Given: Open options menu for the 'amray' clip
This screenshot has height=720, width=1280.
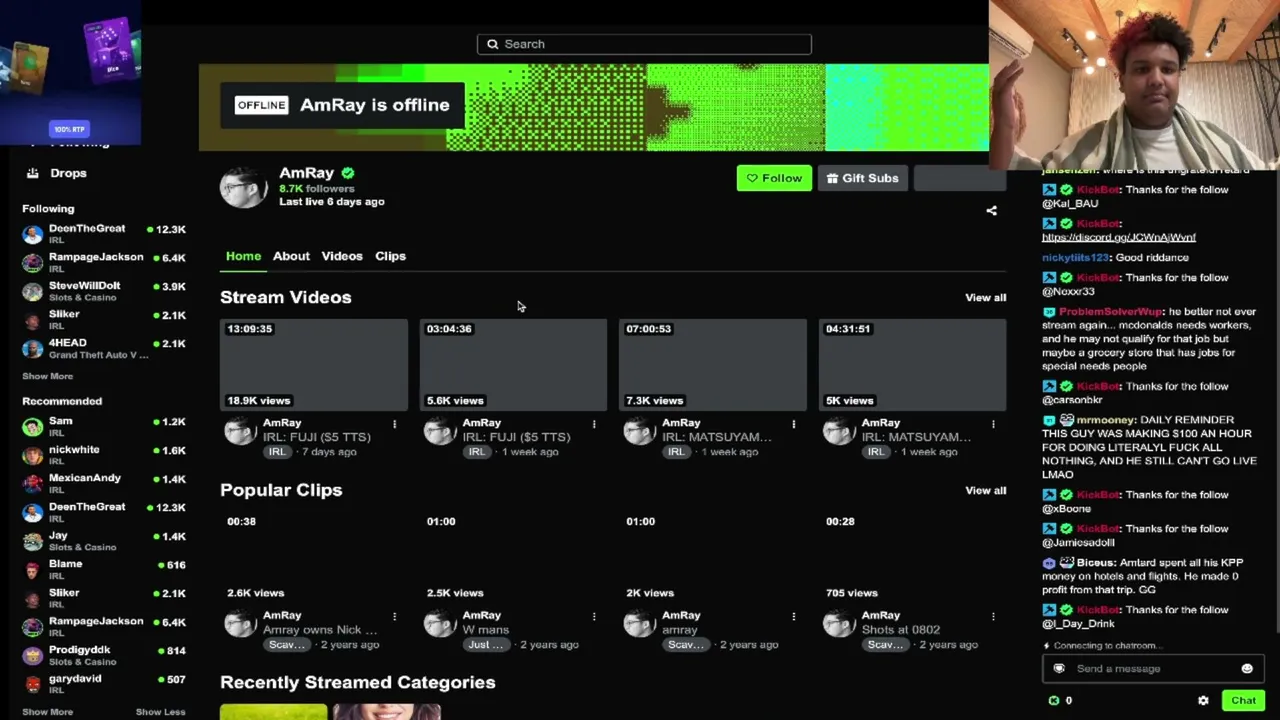Looking at the screenshot, I should pos(793,617).
